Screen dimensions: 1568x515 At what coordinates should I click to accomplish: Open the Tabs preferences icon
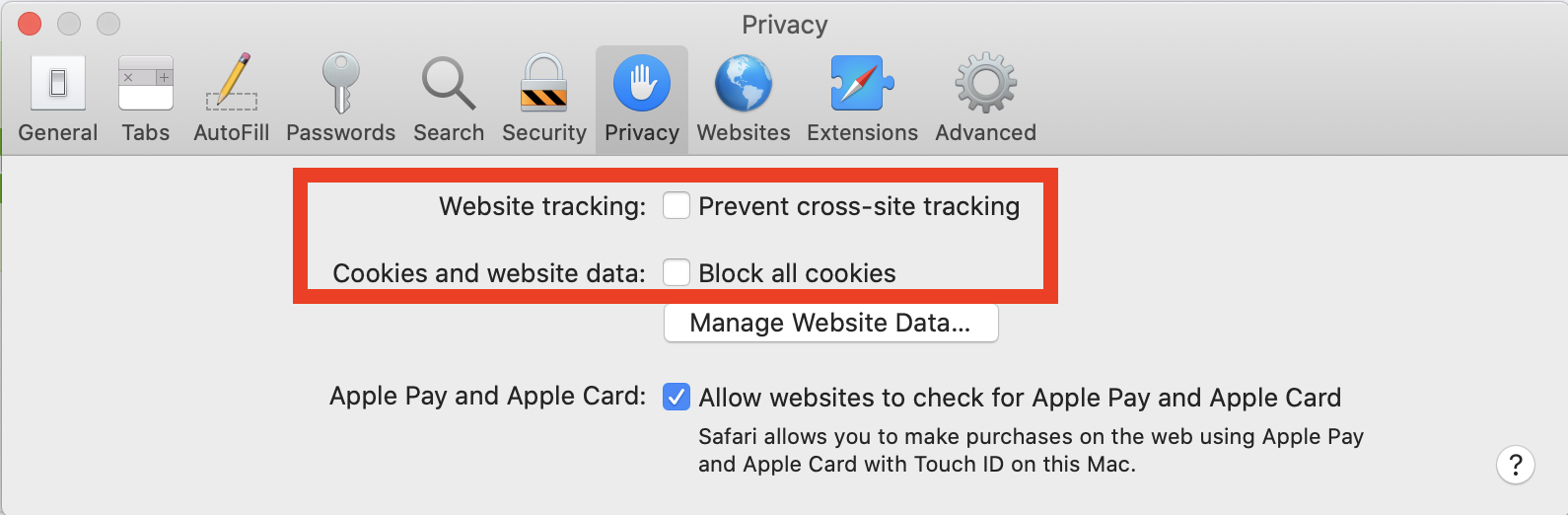tap(146, 83)
